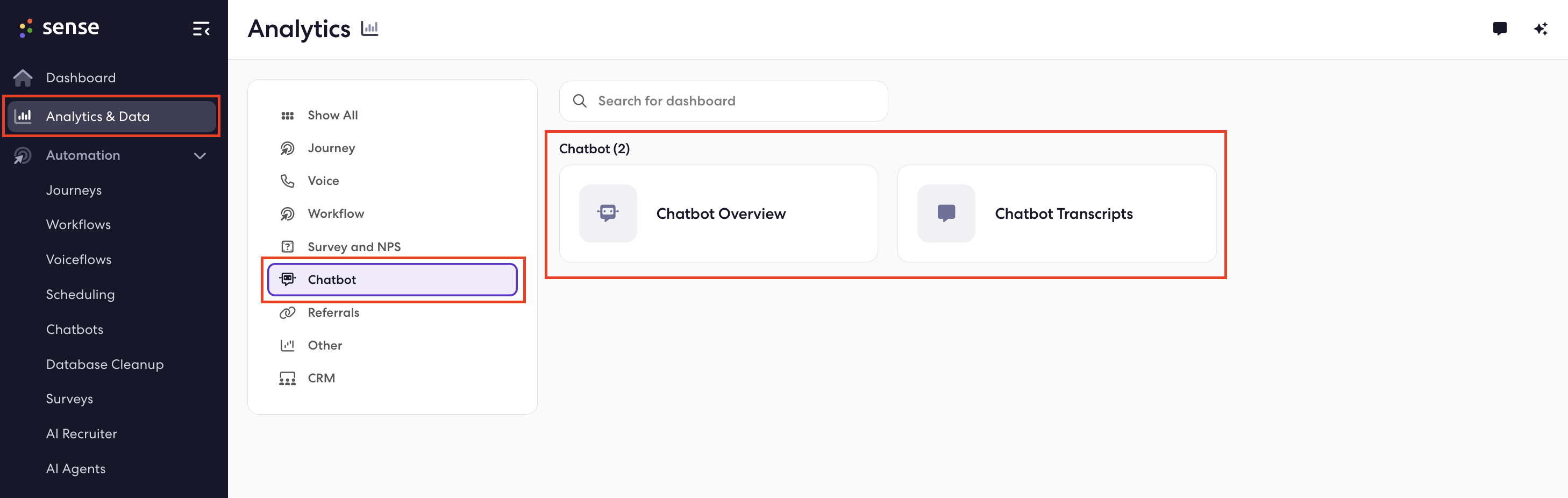Click the Voice phone icon
1568x498 pixels.
click(x=287, y=181)
